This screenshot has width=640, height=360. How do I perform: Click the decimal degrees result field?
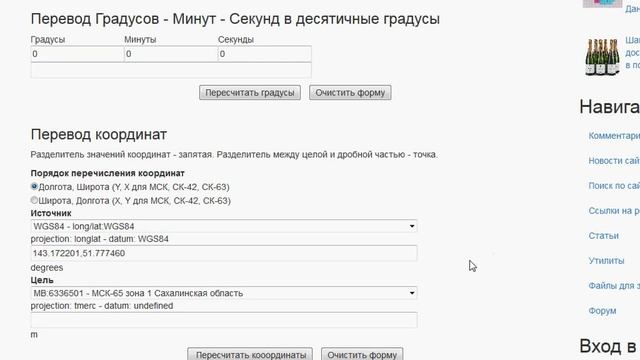[171, 70]
